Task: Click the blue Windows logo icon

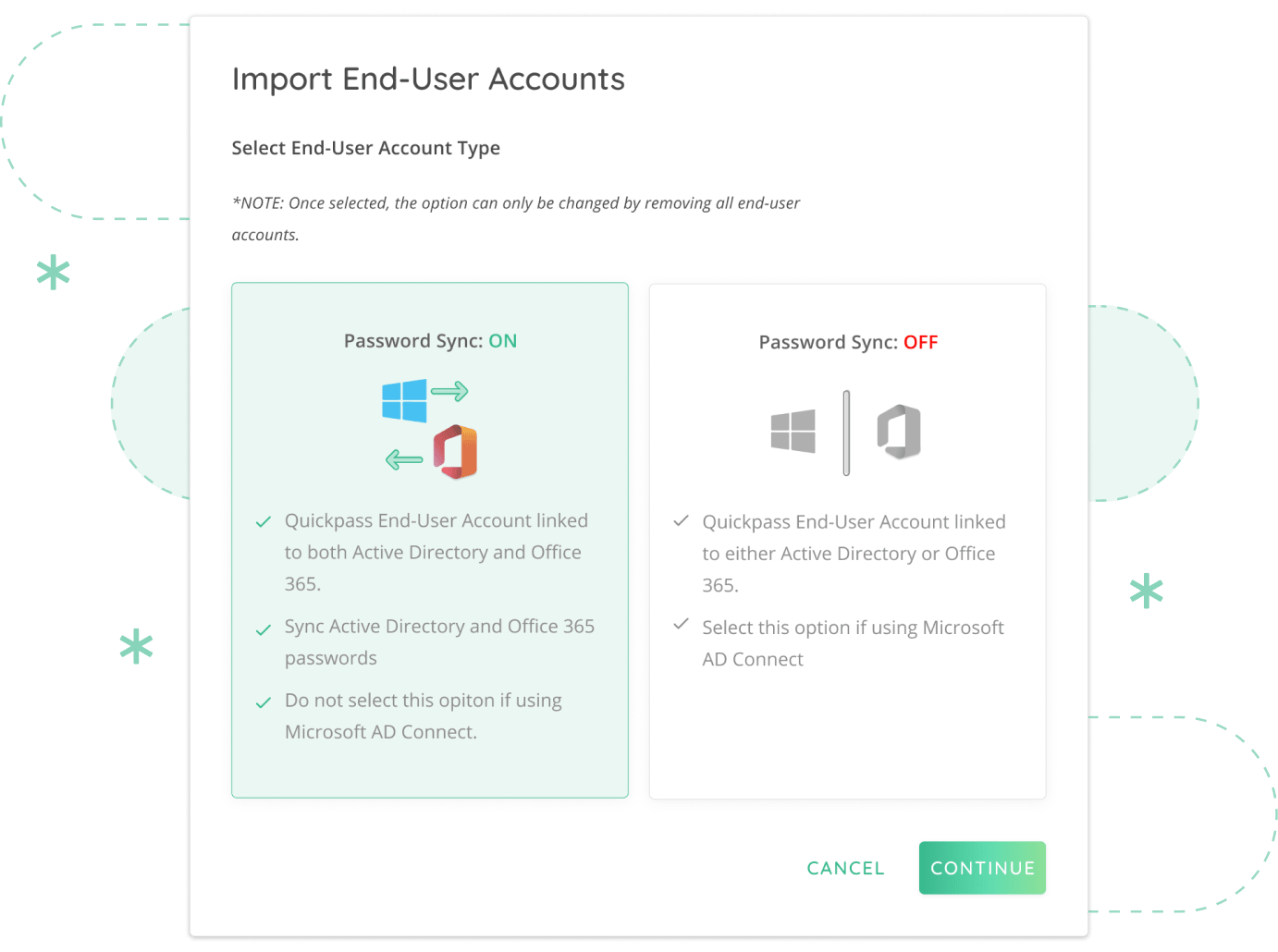Action: [x=404, y=400]
